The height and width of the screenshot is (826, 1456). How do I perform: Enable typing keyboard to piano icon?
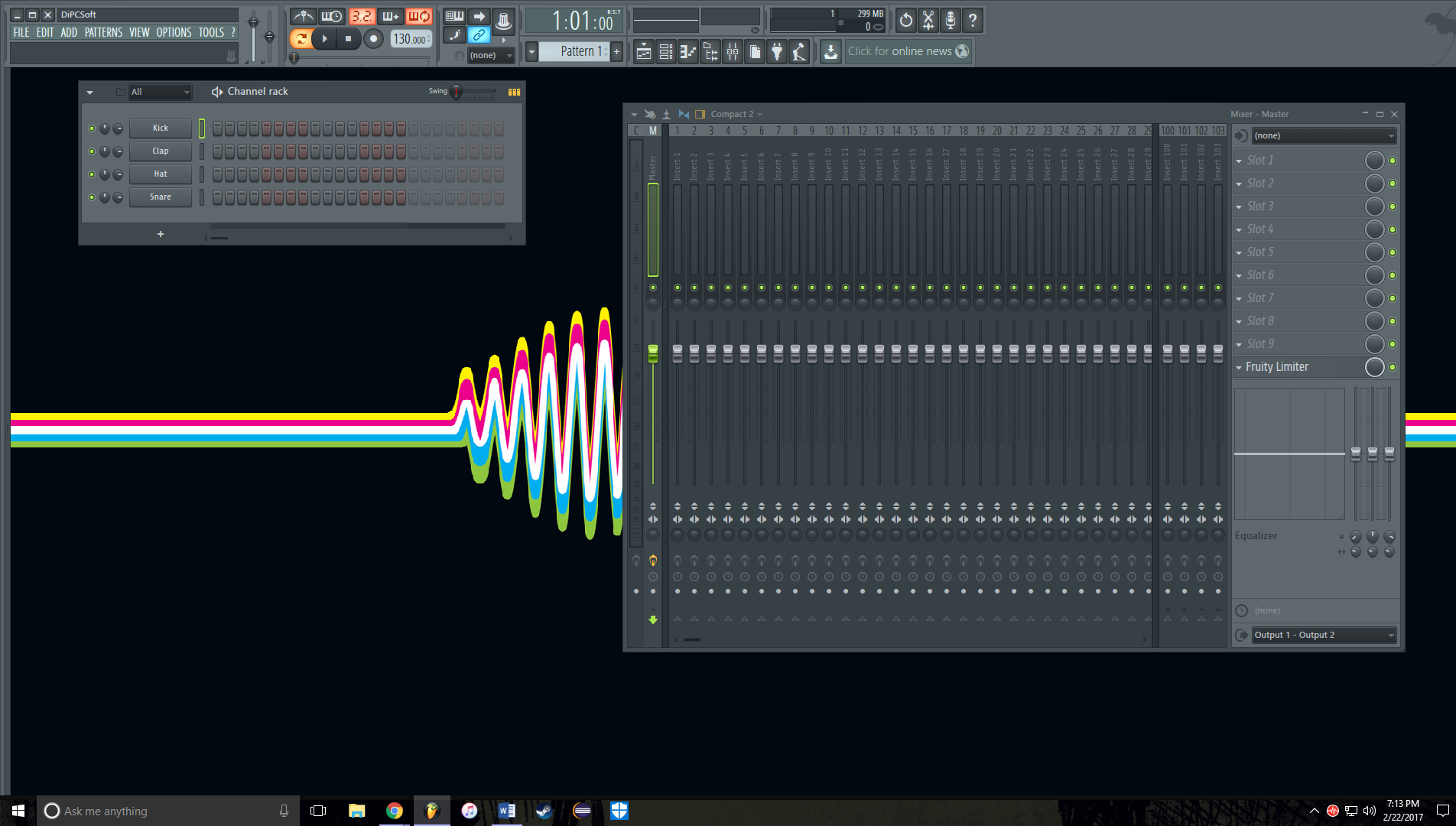click(x=454, y=15)
